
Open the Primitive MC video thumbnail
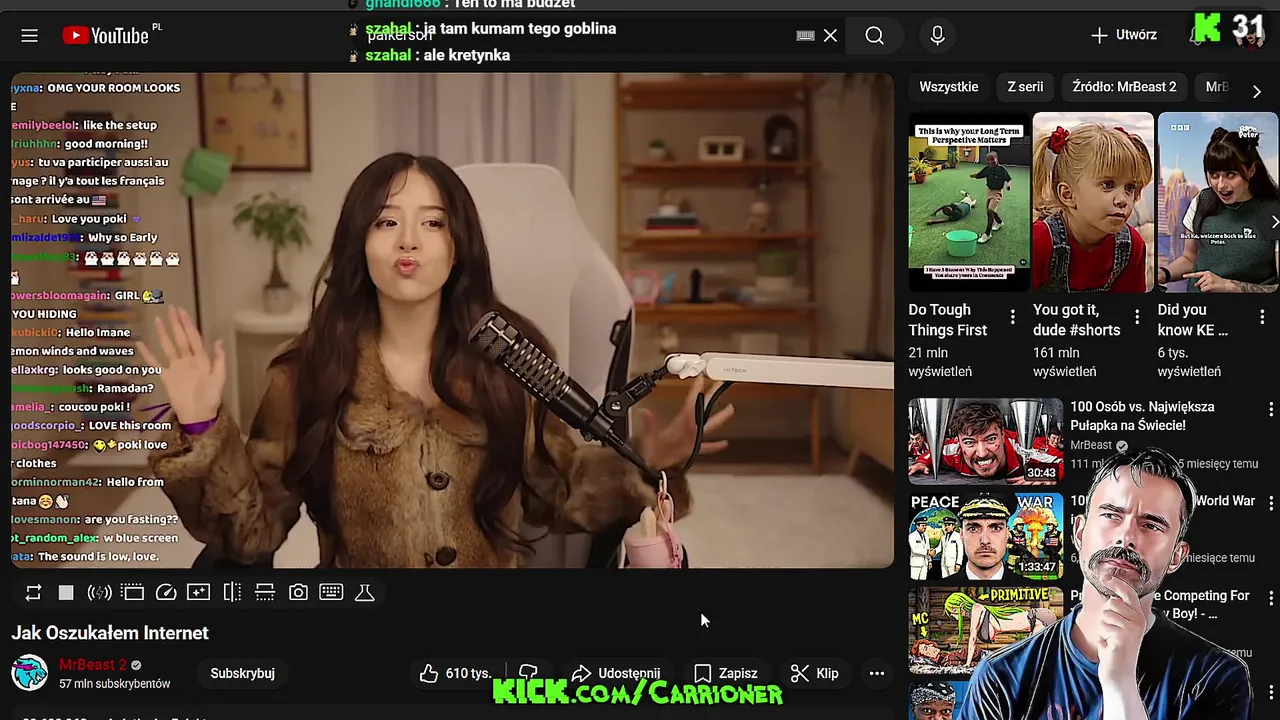point(986,630)
